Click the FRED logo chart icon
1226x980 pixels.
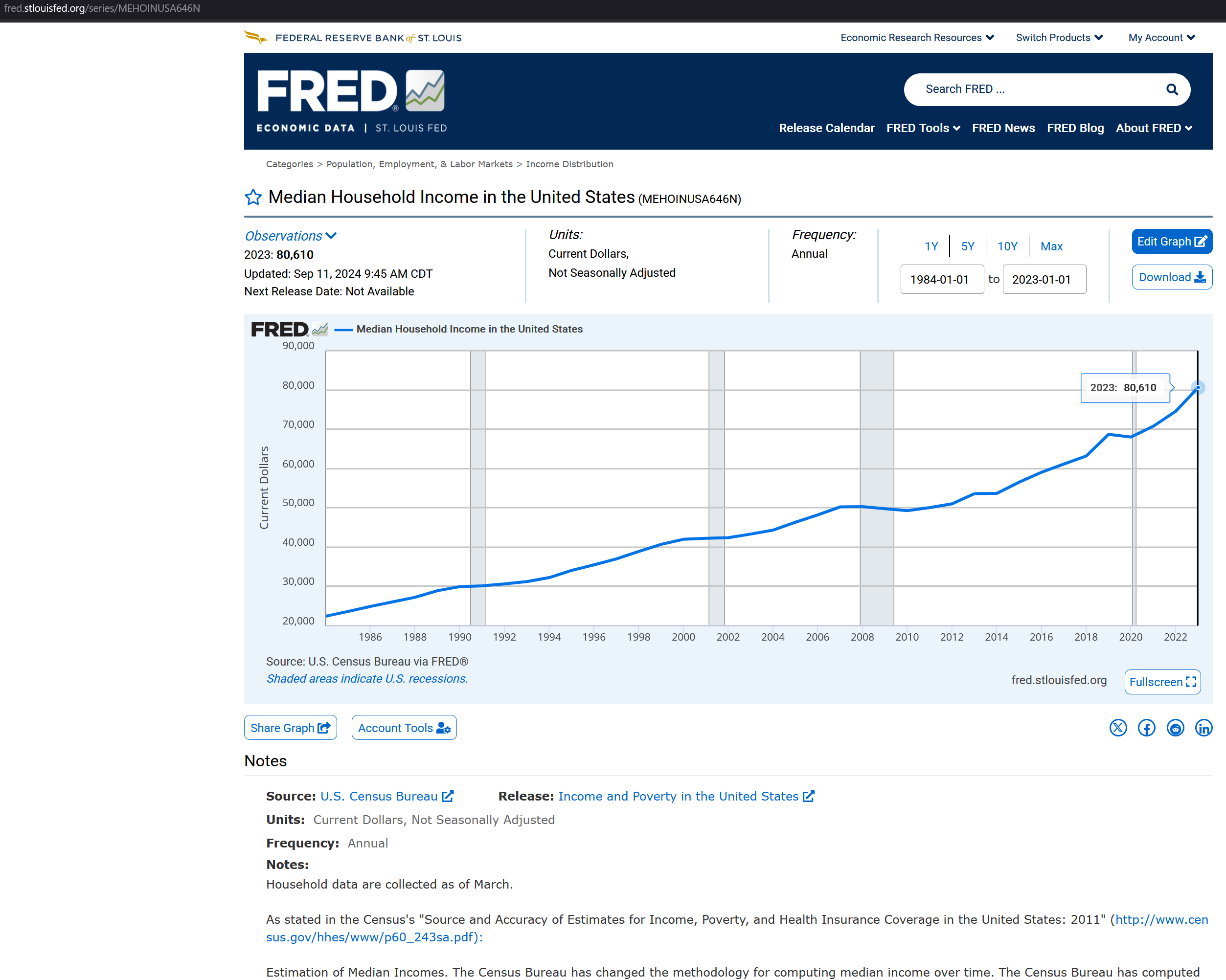point(425,90)
